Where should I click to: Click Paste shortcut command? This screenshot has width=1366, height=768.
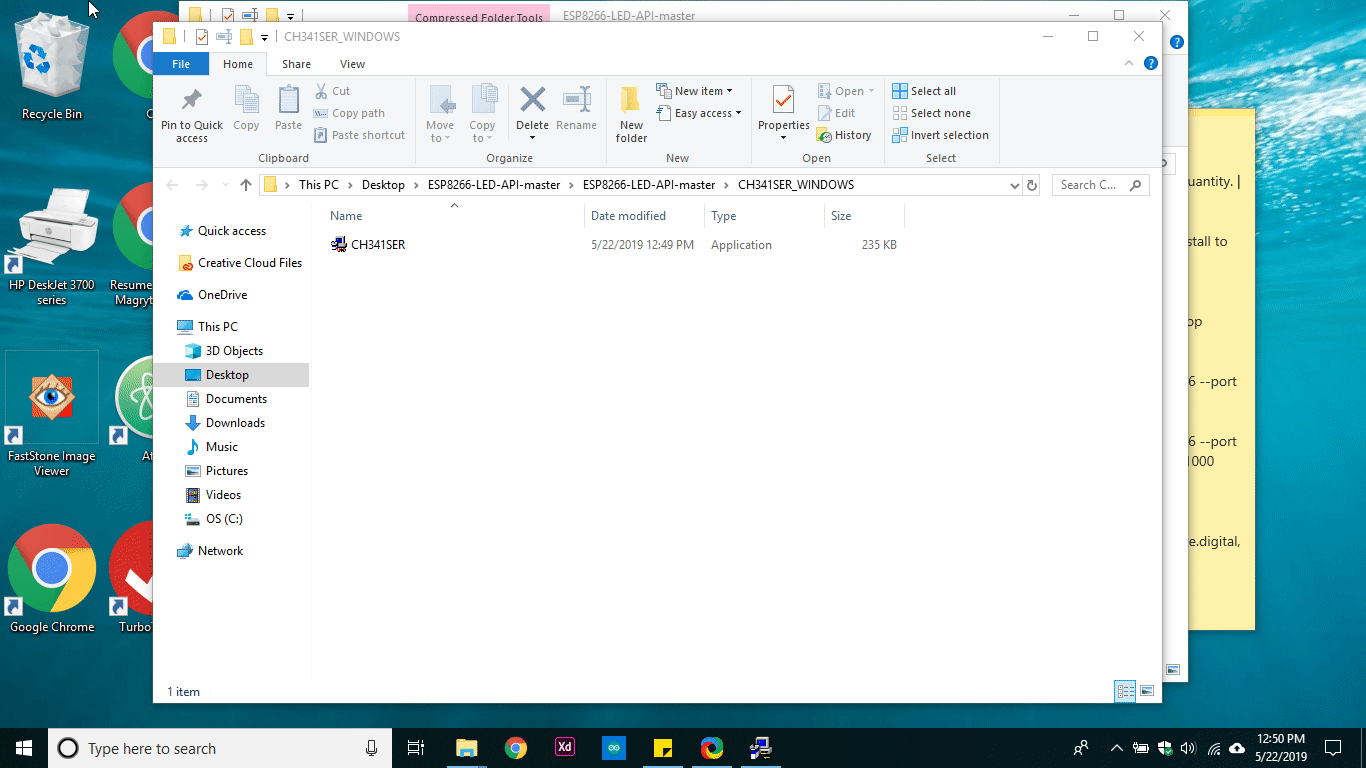pyautogui.click(x=360, y=135)
